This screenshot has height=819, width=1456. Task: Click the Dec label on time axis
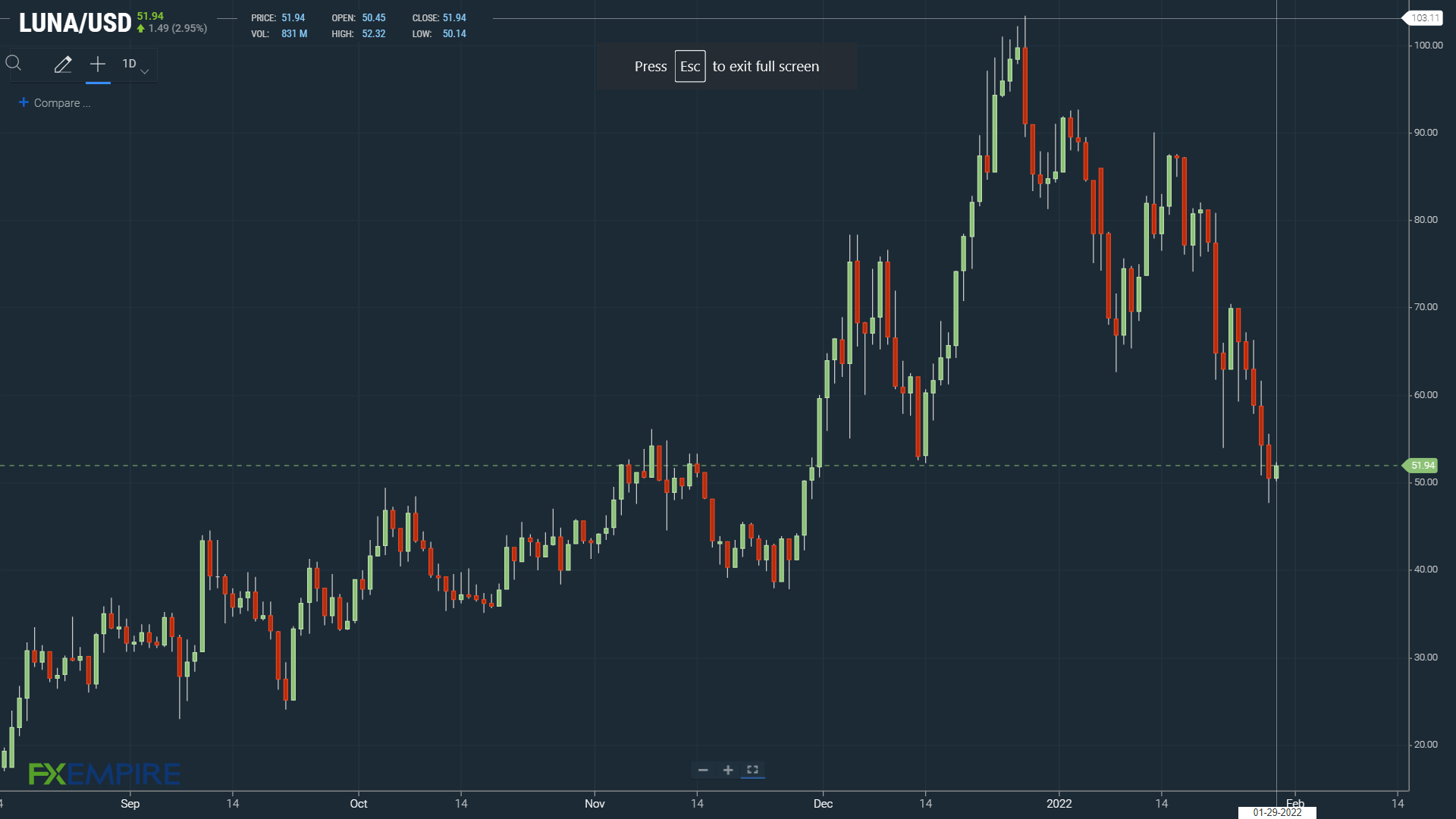tap(823, 804)
